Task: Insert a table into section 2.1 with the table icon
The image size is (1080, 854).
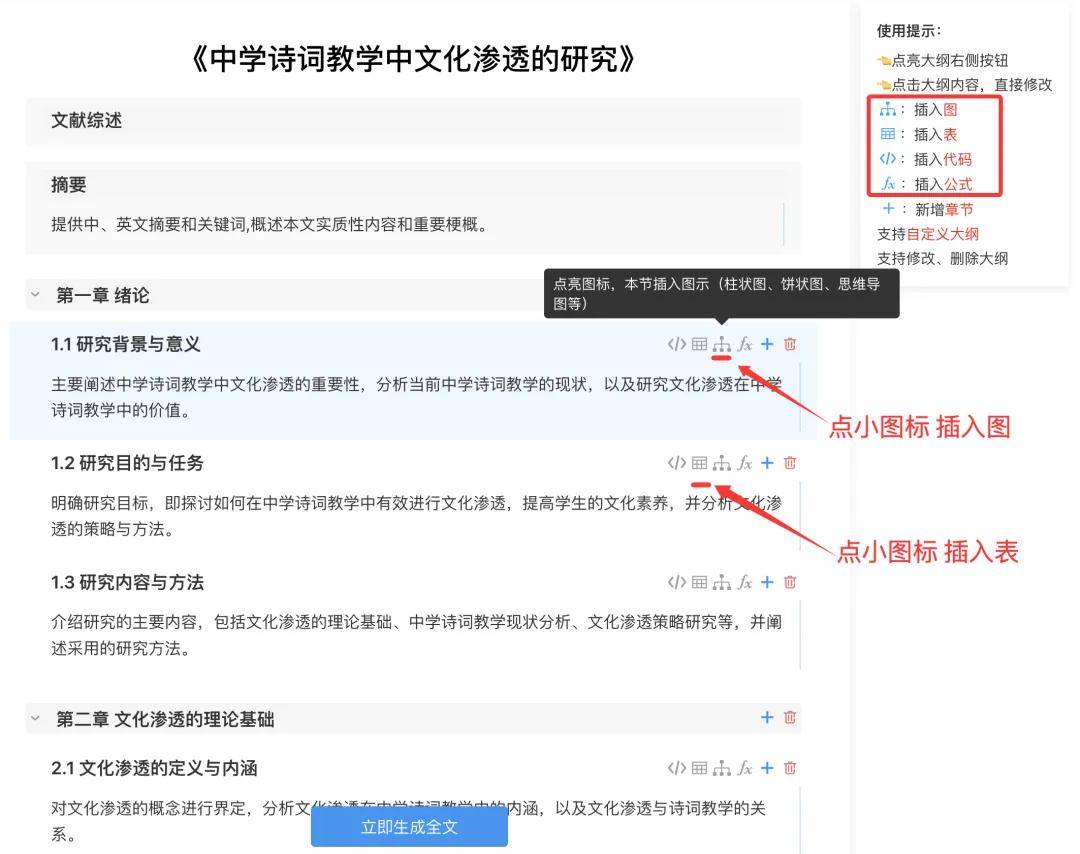Action: coord(699,767)
